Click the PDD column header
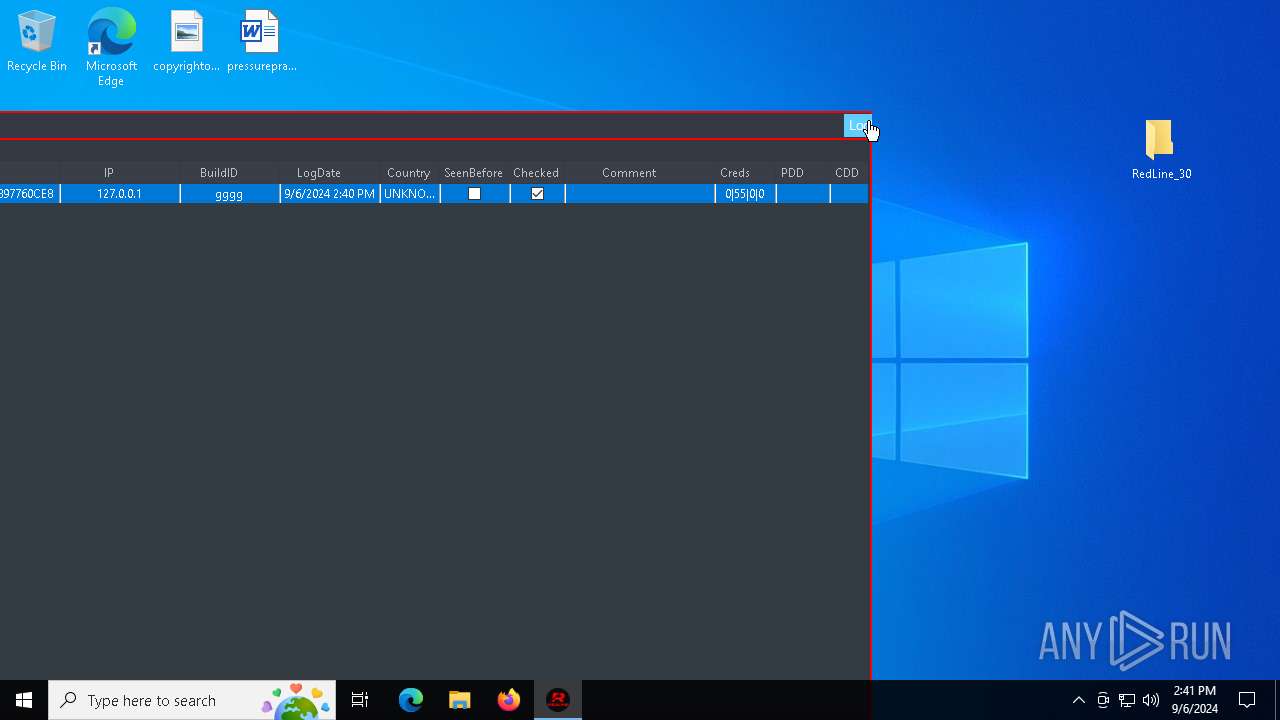 pyautogui.click(x=792, y=173)
